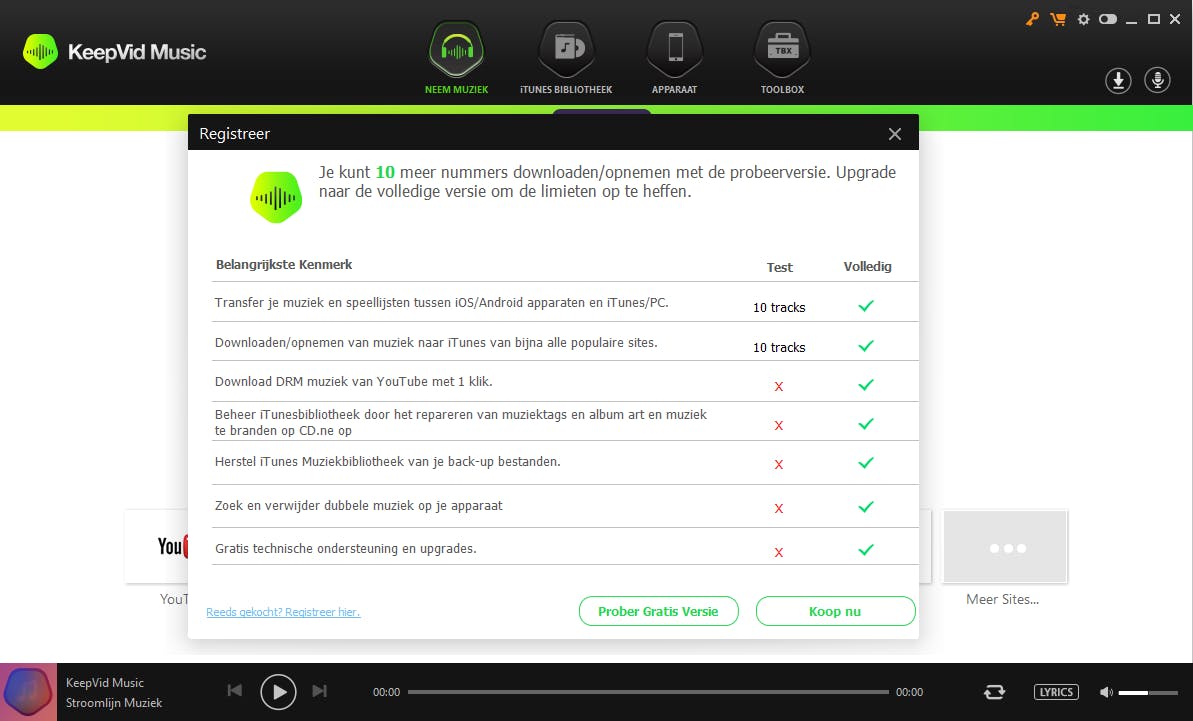This screenshot has height=721, width=1193.
Task: Click 'Belangrijkste Kenmerk' header text
Action: 284,265
